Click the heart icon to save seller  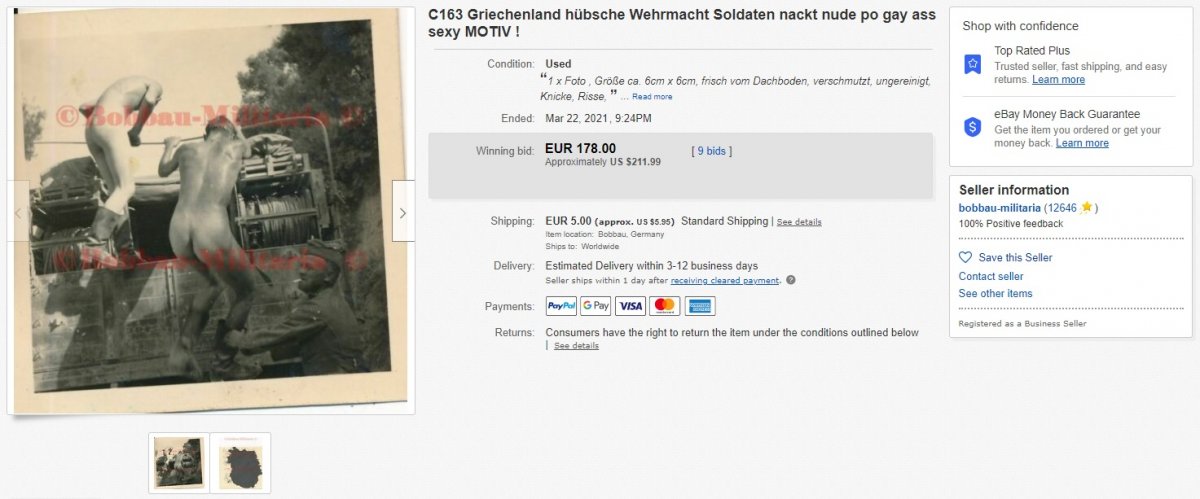point(965,257)
